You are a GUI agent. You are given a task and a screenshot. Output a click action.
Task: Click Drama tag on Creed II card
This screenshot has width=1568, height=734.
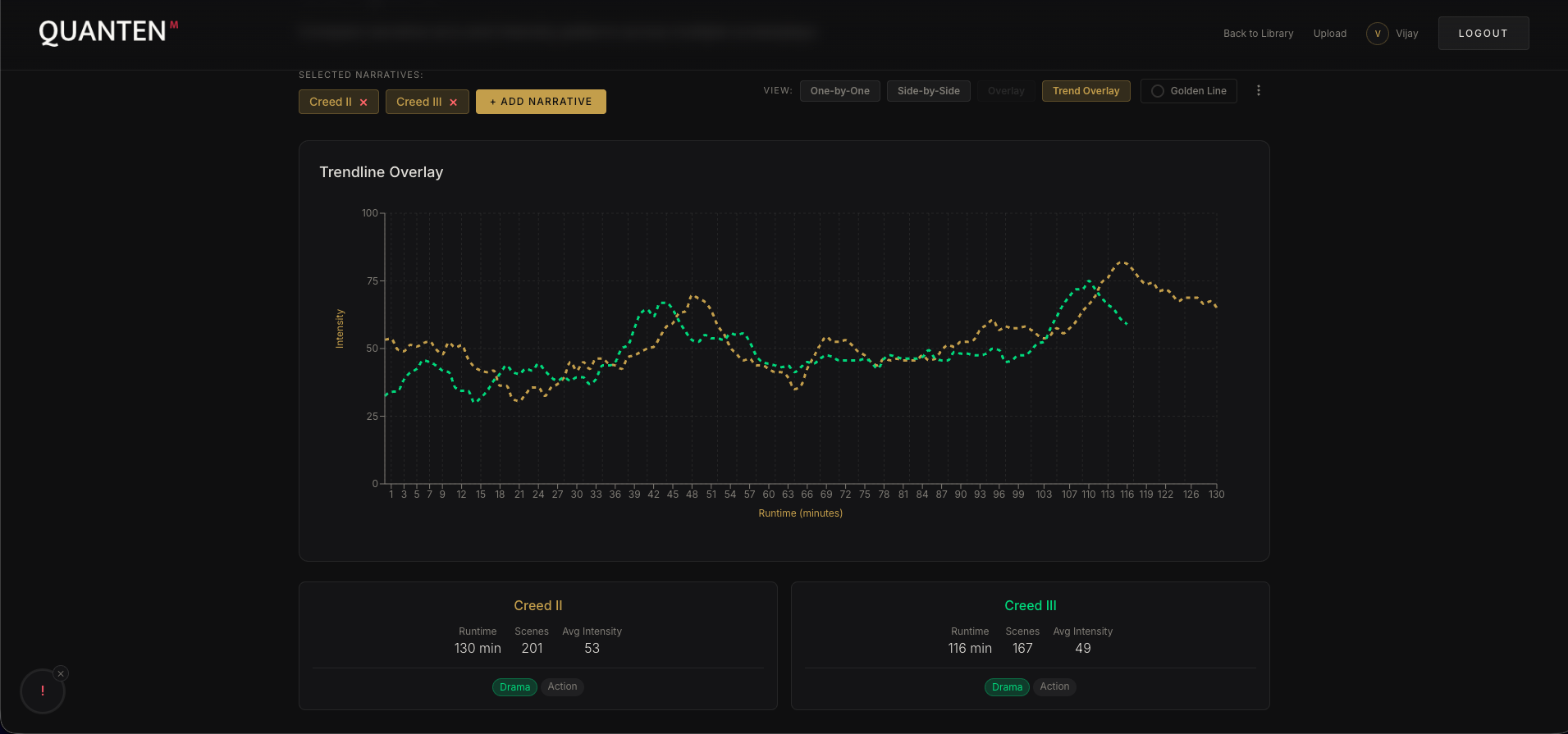pyautogui.click(x=514, y=687)
